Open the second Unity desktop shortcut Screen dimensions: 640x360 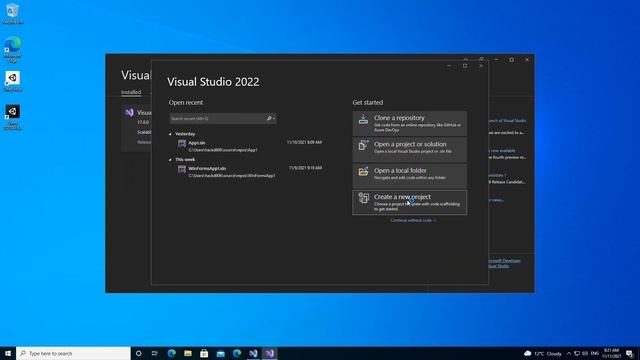pyautogui.click(x=13, y=118)
